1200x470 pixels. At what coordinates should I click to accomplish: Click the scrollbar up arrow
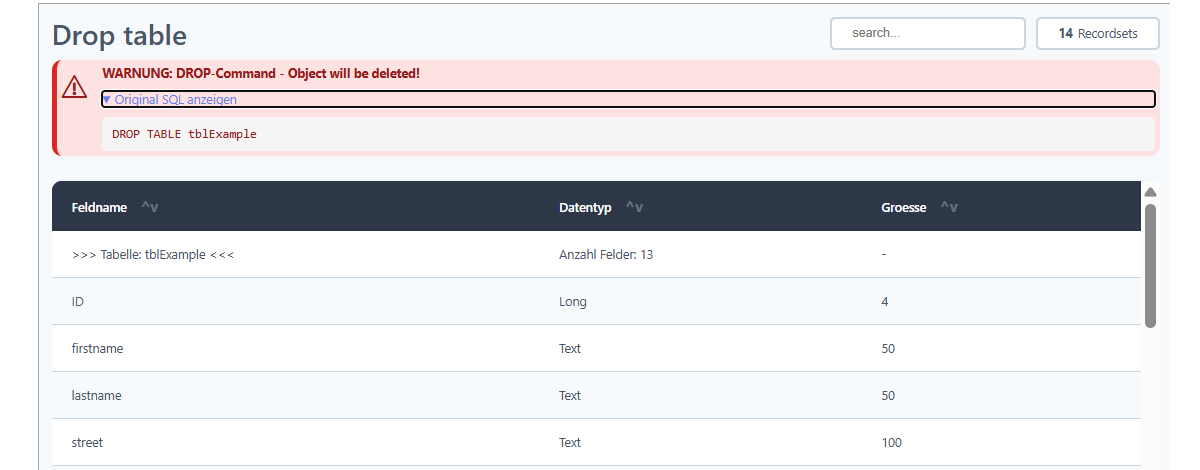click(1150, 192)
